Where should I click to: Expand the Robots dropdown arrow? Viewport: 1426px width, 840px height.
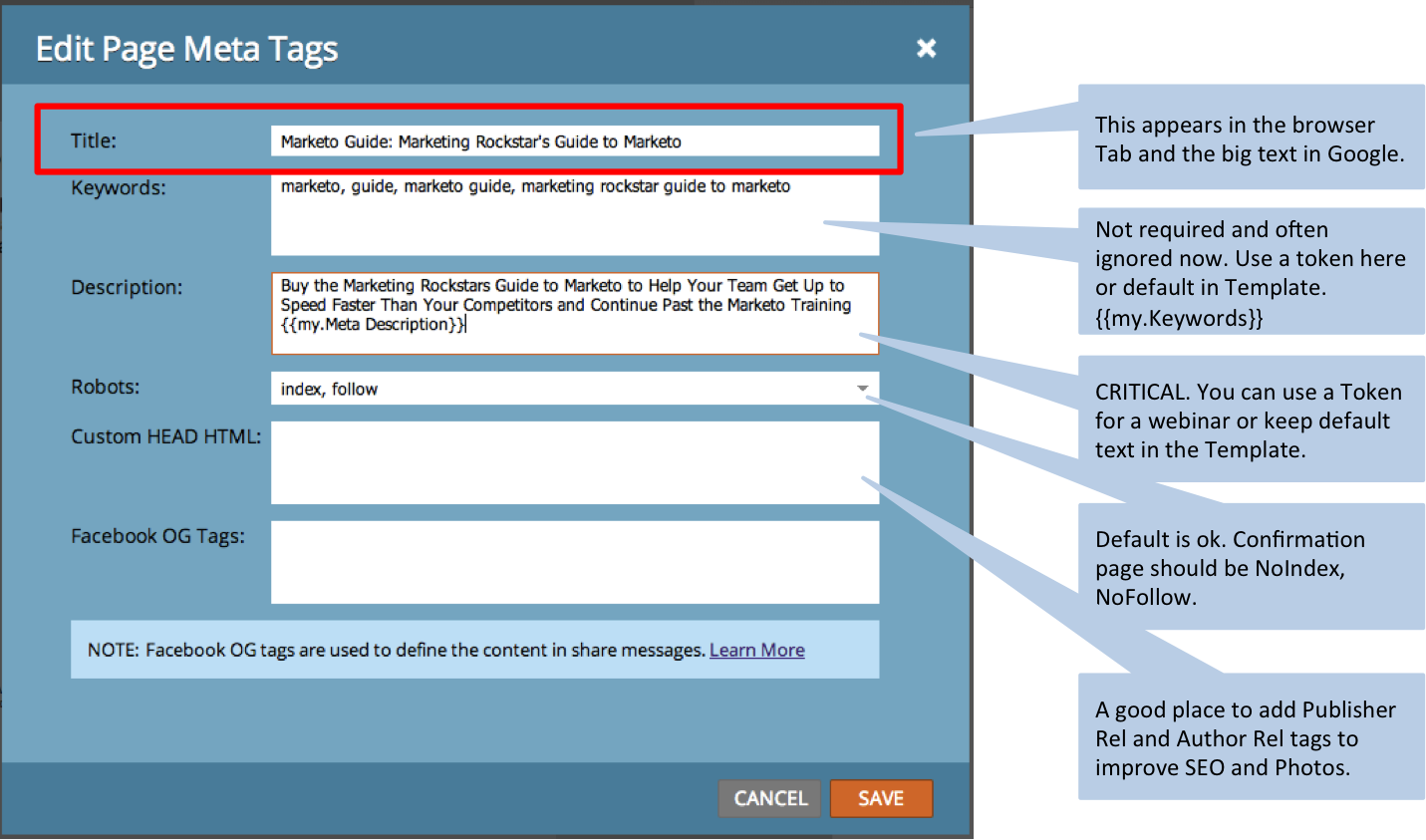(862, 389)
